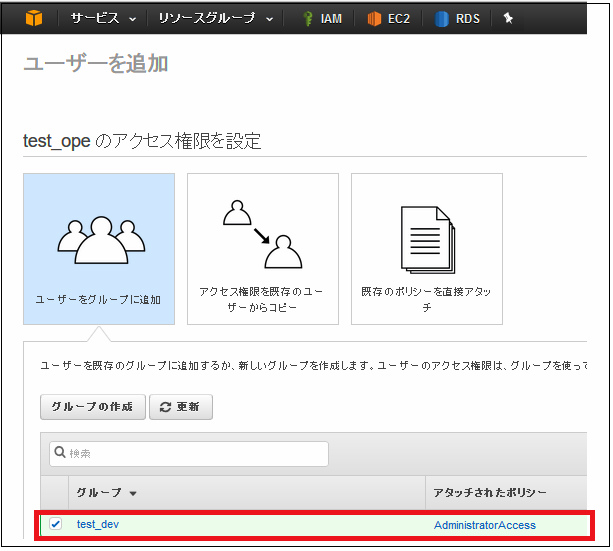613x551 pixels.
Task: Click into the 検索 search field
Action: click(195, 454)
